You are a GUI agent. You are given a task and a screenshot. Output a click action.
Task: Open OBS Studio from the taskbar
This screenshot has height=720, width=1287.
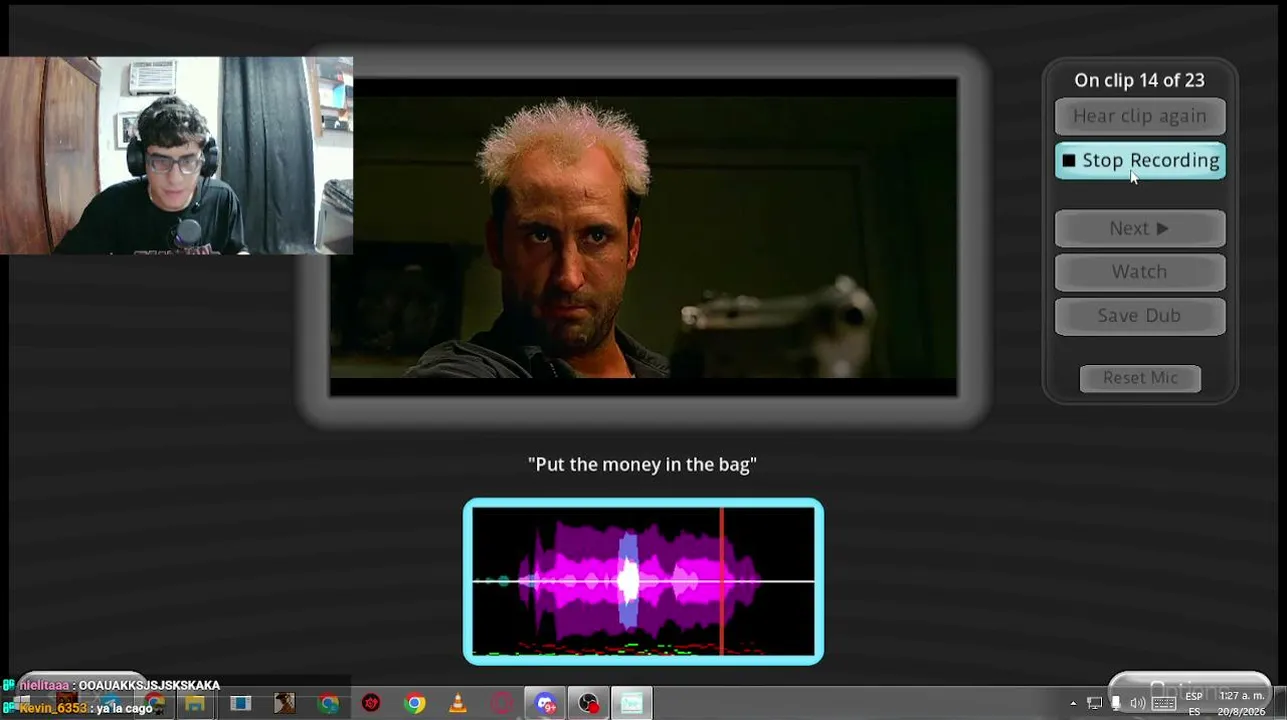pos(588,704)
